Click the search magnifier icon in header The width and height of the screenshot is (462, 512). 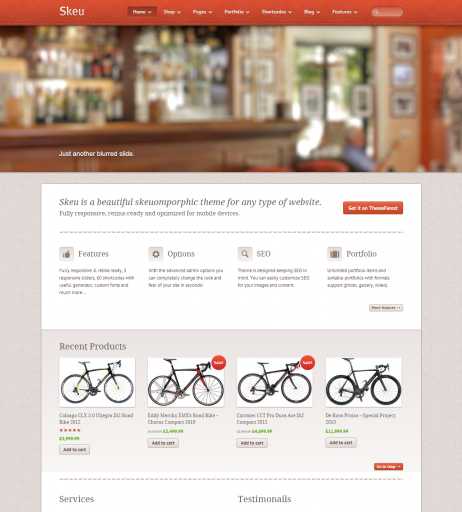tap(376, 12)
